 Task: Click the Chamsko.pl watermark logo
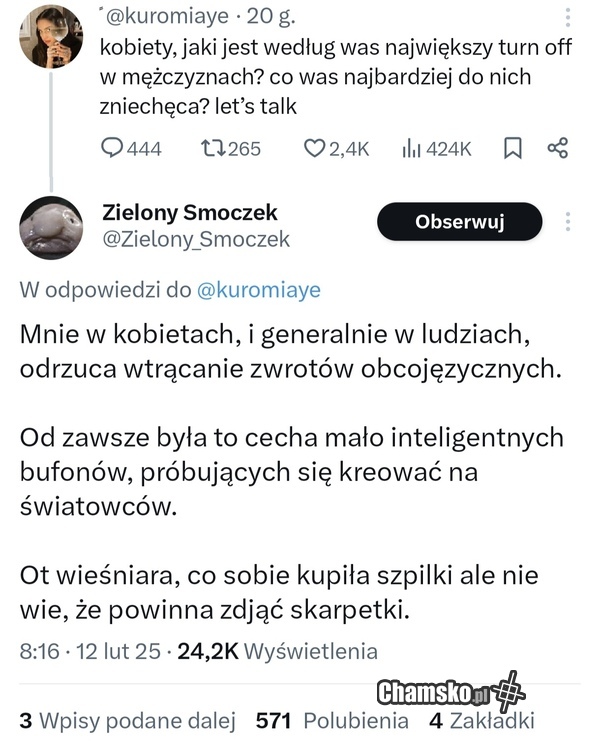450,691
